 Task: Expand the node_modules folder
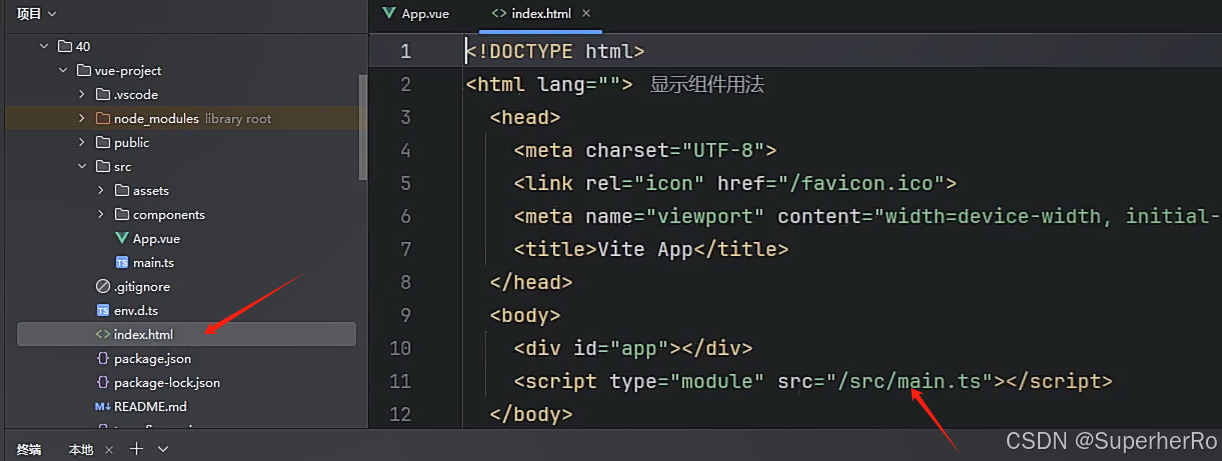coord(82,118)
